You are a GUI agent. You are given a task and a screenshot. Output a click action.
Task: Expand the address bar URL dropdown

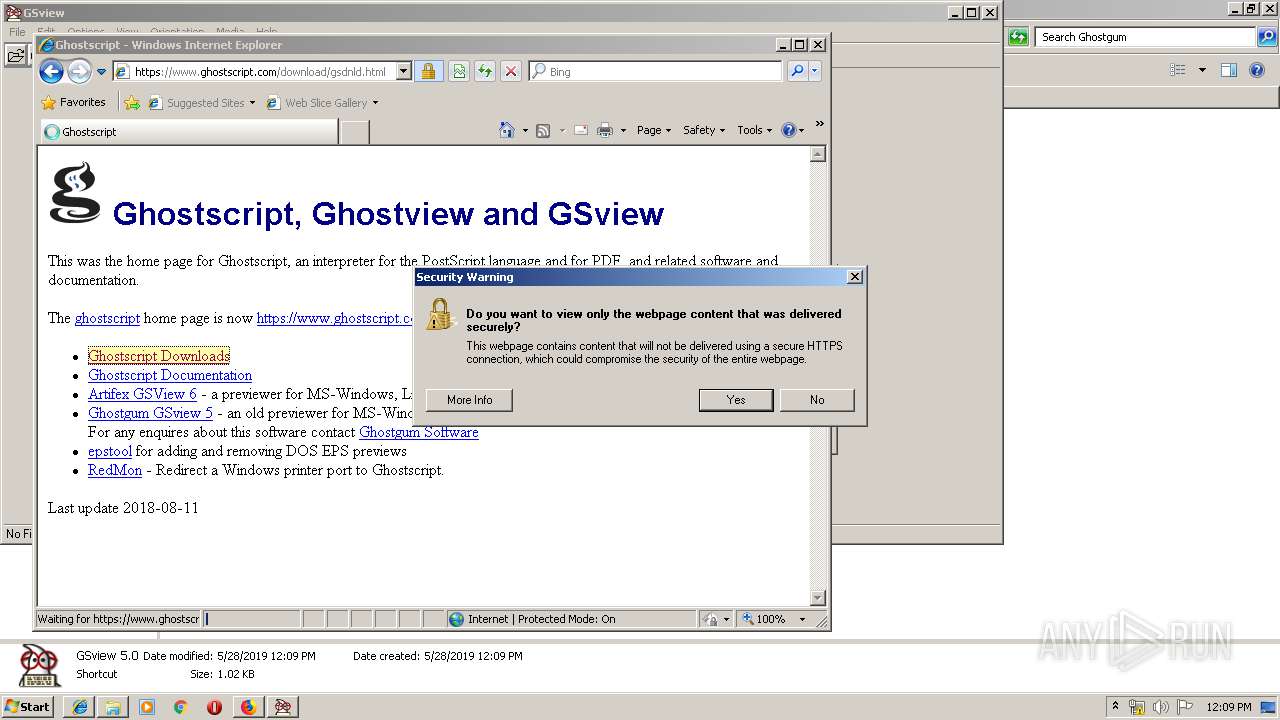403,72
